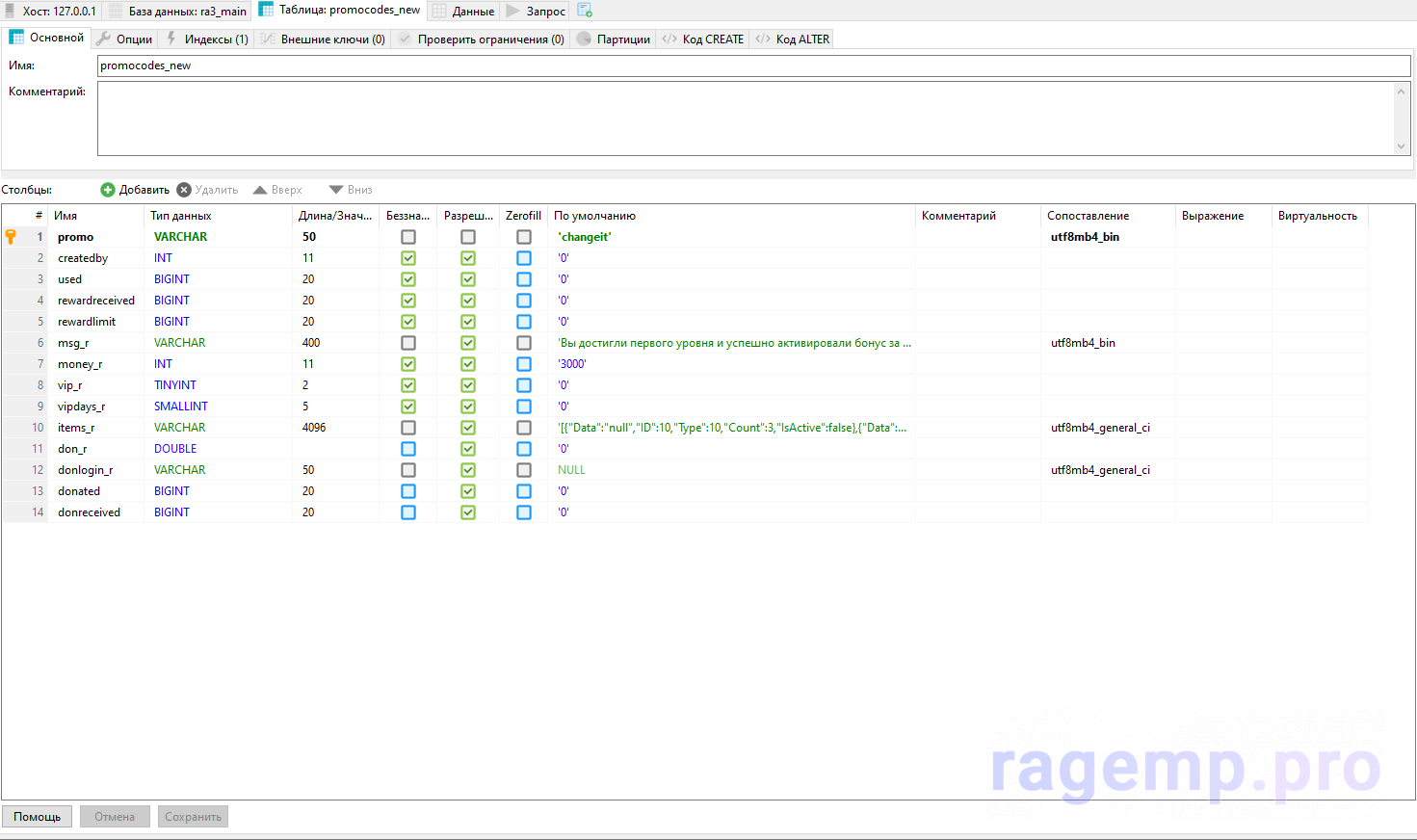
Task: Click the wrench icon of Опции tab
Action: pyautogui.click(x=103, y=39)
